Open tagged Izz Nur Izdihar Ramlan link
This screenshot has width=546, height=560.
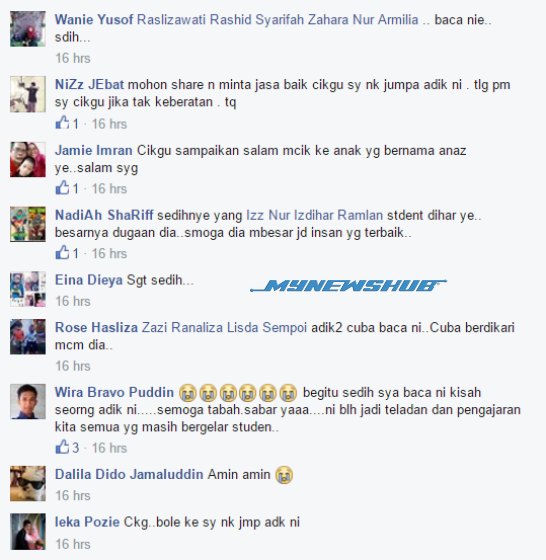coord(315,215)
